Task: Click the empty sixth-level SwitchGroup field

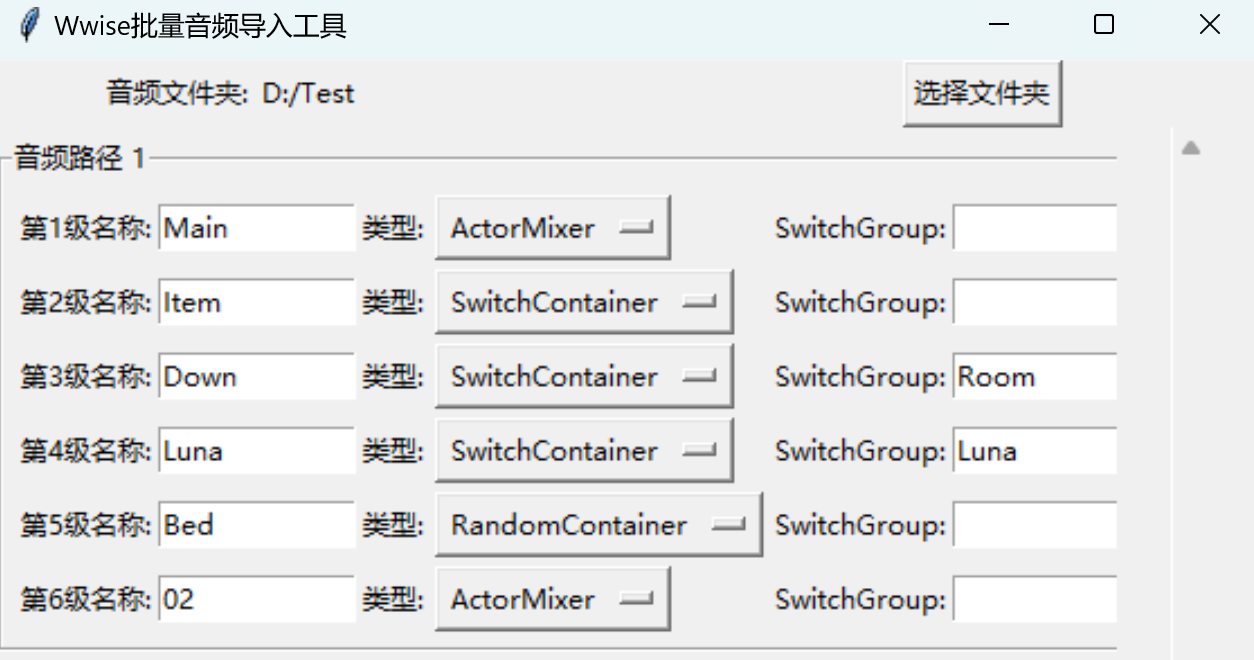Action: [x=1034, y=598]
